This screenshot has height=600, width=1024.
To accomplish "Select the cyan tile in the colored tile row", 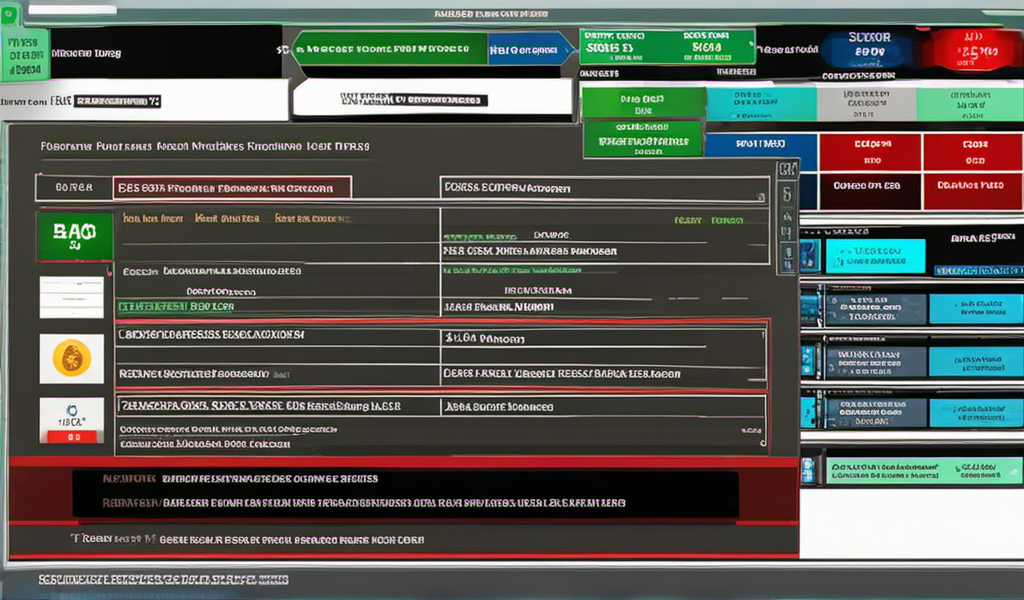I will (760, 103).
